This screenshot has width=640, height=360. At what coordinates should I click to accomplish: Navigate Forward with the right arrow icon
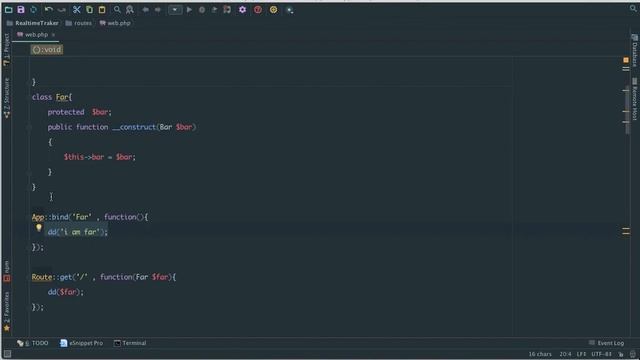[158, 9]
